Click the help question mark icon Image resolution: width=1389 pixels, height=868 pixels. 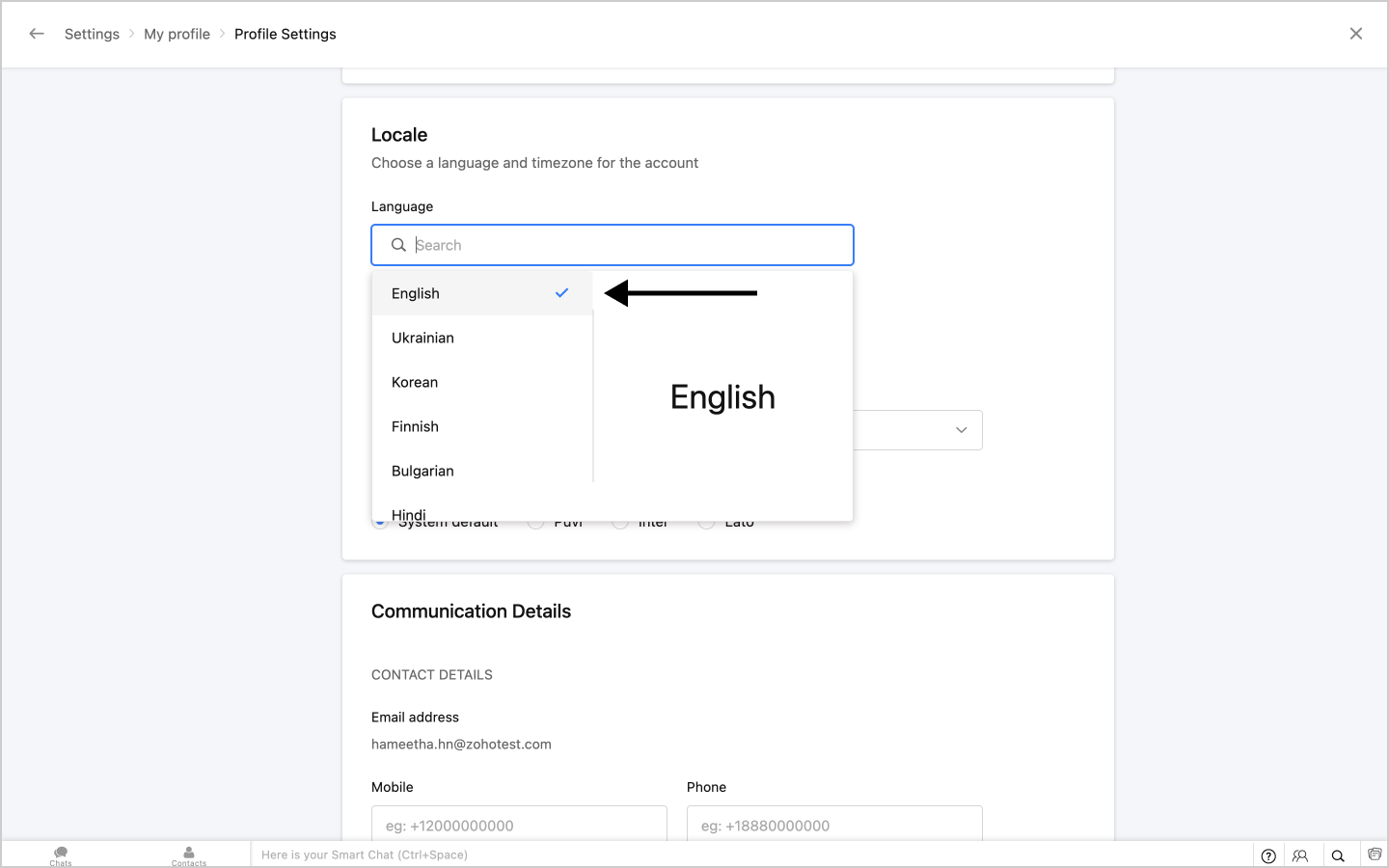(1268, 855)
